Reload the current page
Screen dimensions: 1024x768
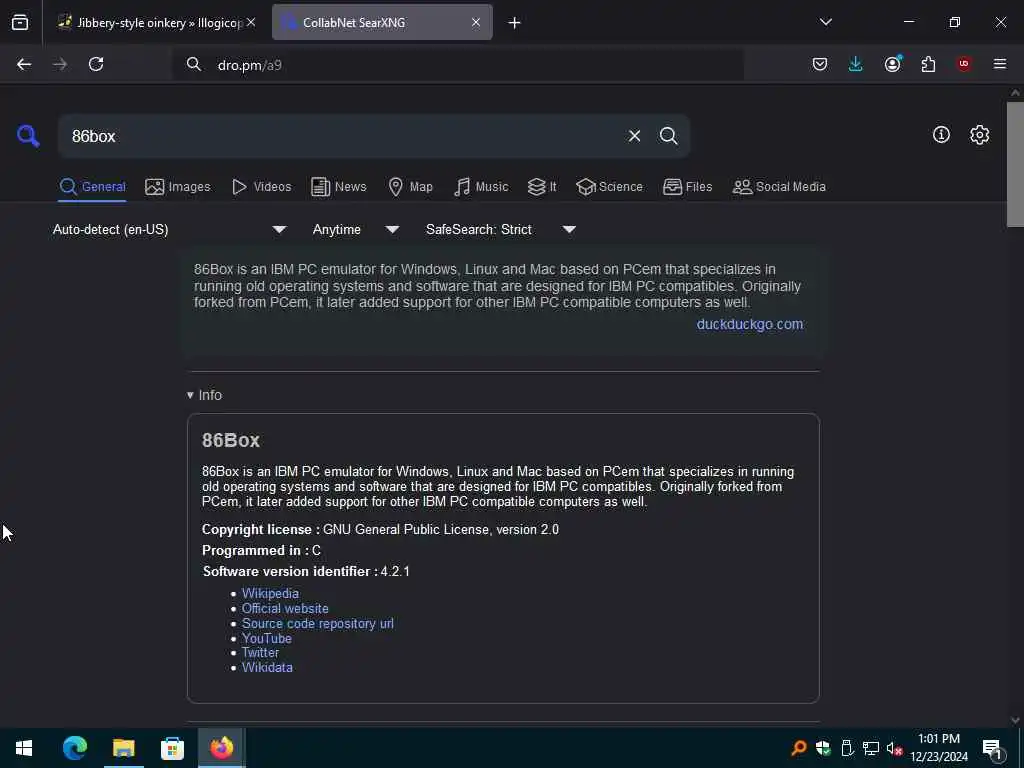[x=96, y=64]
